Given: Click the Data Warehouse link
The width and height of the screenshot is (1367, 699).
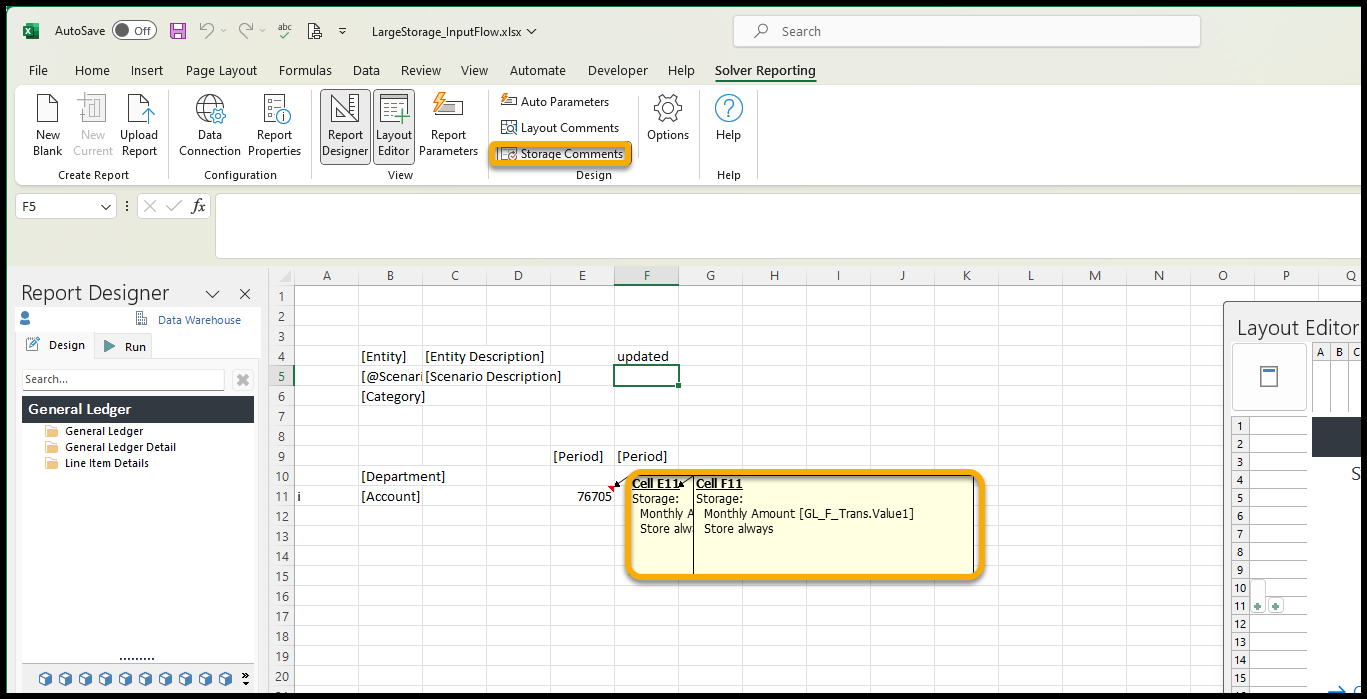Looking at the screenshot, I should (x=199, y=320).
